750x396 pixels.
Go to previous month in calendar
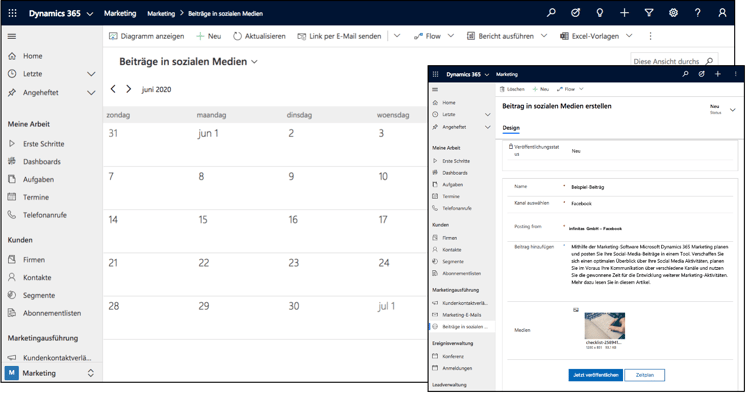click(x=113, y=89)
